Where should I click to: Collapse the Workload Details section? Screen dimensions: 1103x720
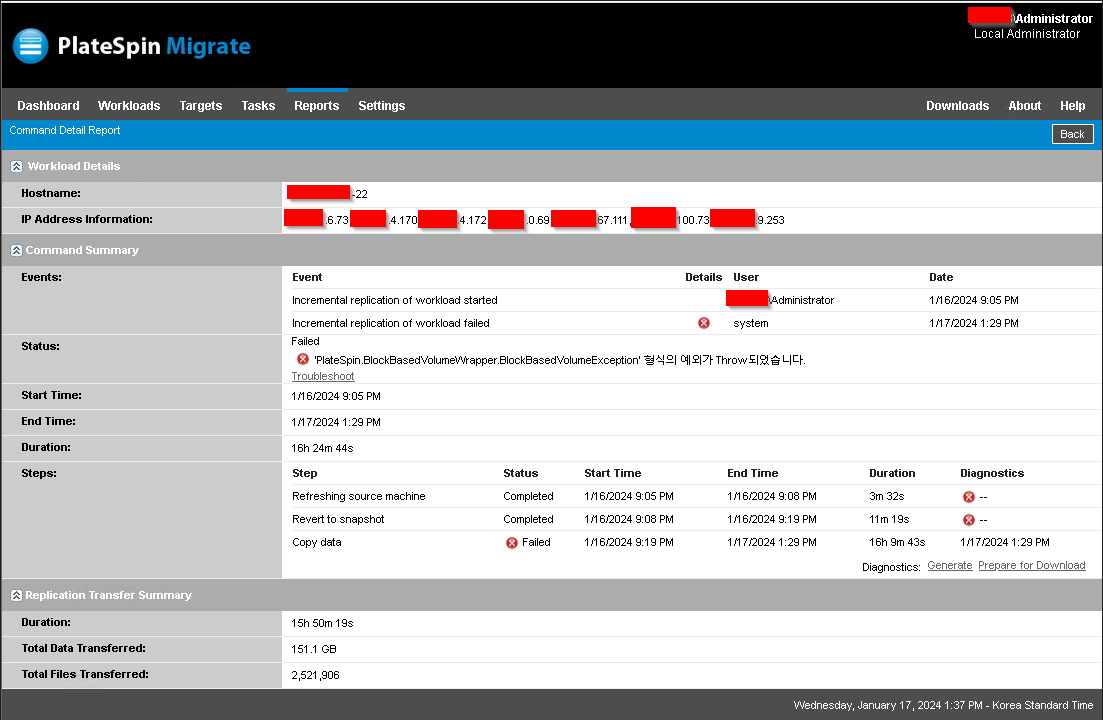(16, 167)
